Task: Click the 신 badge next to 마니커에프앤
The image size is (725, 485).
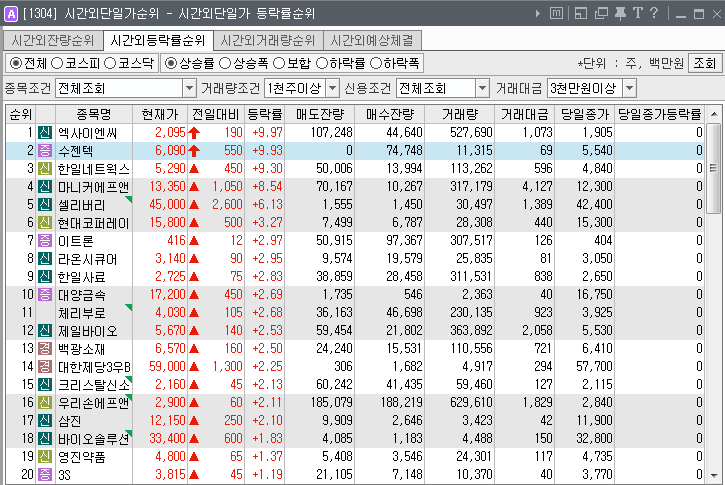Action: (45, 186)
